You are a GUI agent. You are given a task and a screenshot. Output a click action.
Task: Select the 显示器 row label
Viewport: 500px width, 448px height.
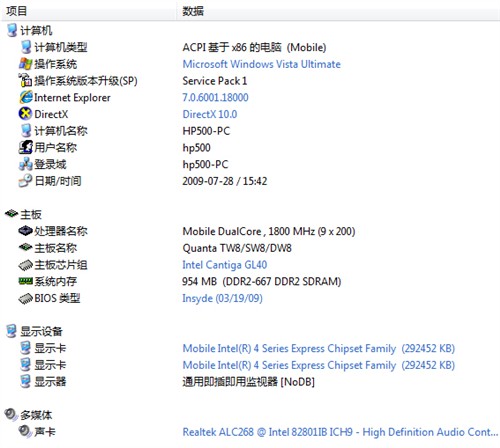(x=50, y=382)
